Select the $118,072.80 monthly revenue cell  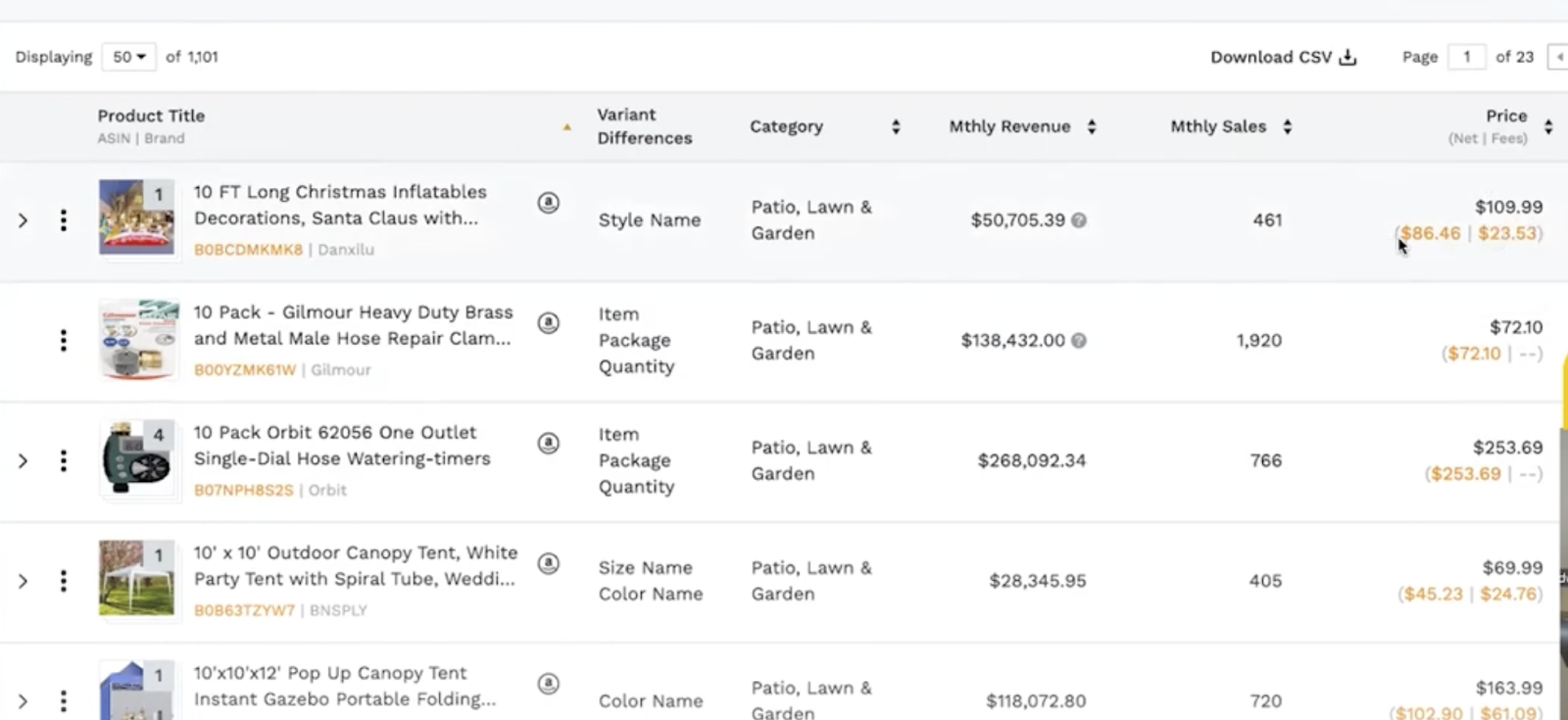(1036, 701)
